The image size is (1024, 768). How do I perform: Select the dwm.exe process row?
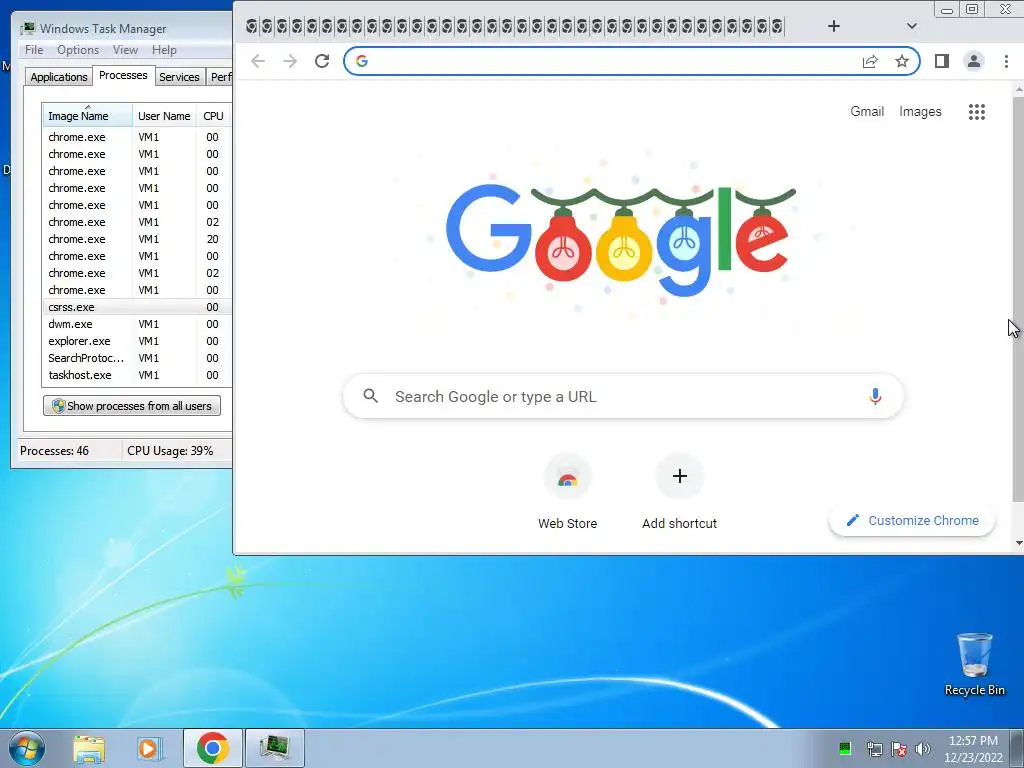(x=137, y=324)
